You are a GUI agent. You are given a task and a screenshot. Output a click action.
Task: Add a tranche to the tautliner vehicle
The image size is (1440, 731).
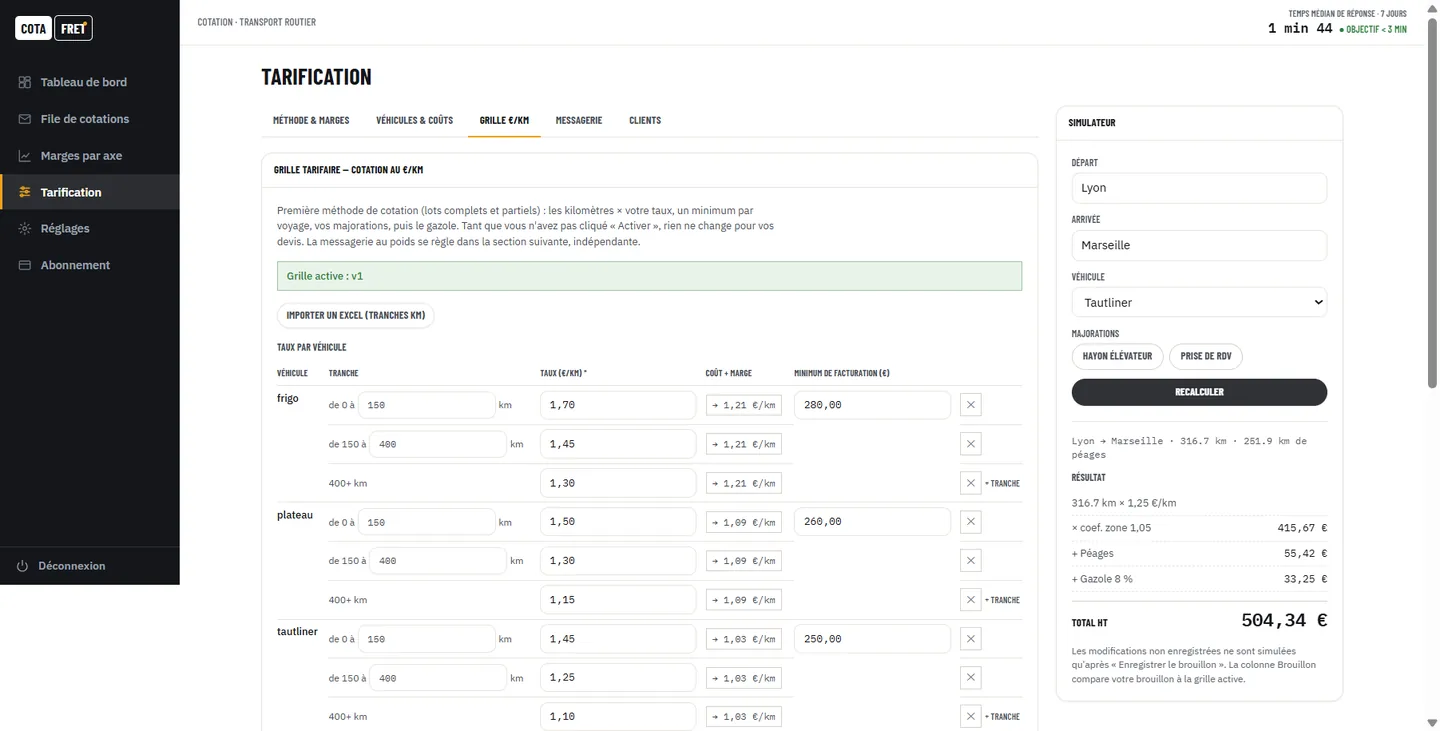tap(1003, 717)
